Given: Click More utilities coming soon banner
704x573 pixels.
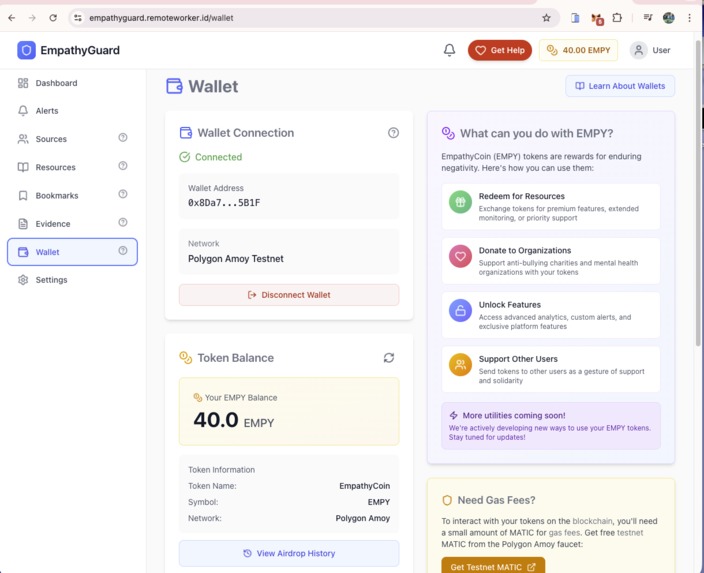Looking at the screenshot, I should pos(551,426).
